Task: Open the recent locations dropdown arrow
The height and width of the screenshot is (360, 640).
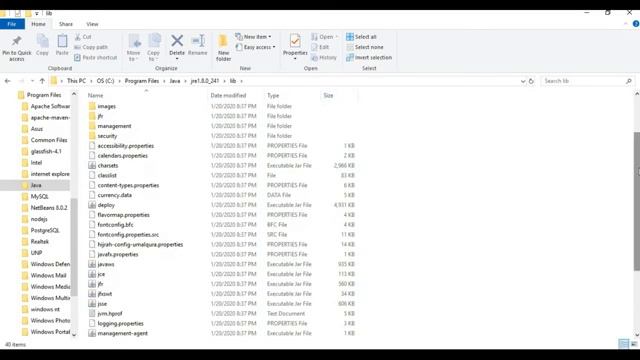Action: click(32, 81)
